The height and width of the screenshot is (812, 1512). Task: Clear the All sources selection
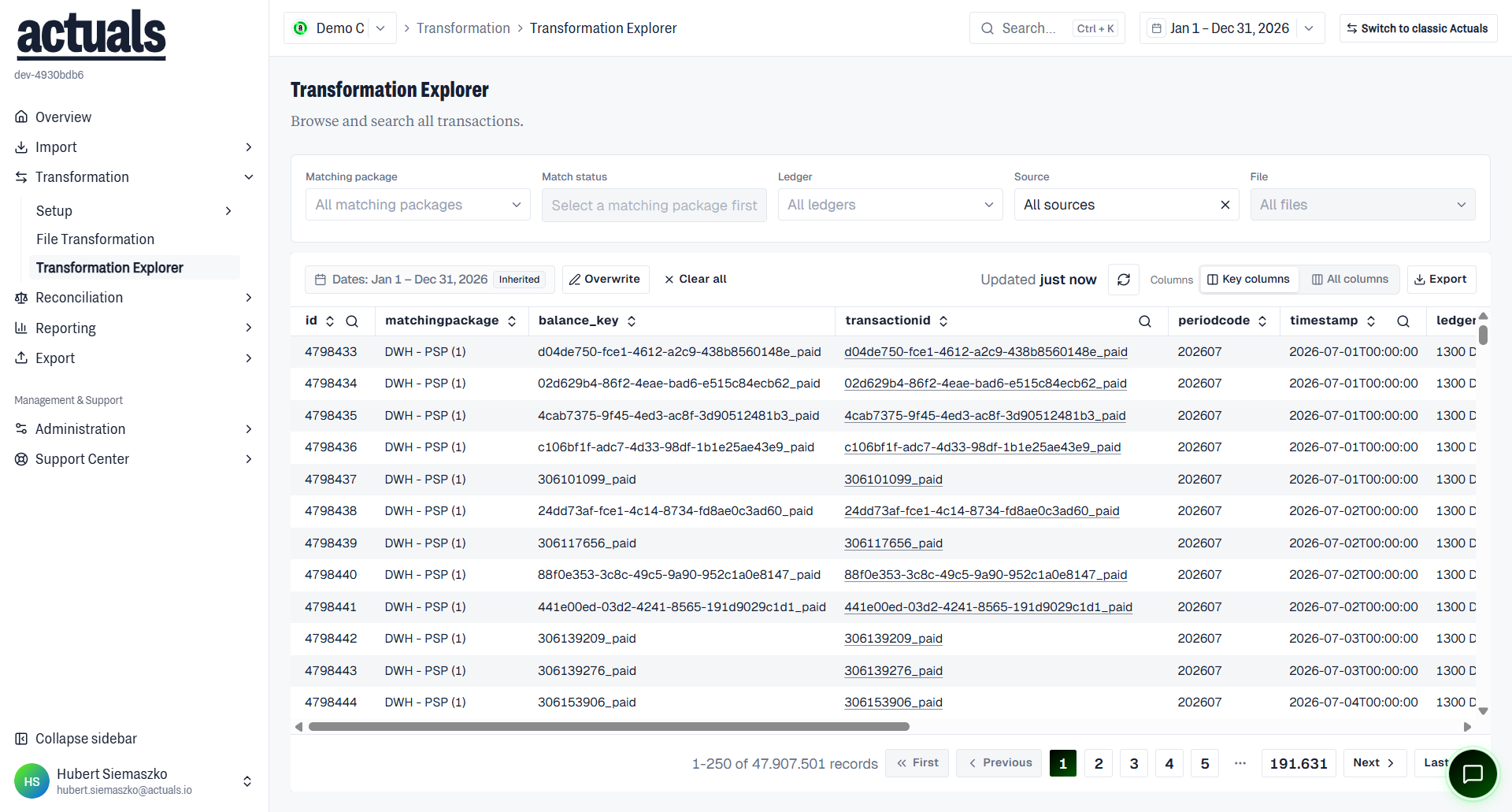pos(1225,205)
